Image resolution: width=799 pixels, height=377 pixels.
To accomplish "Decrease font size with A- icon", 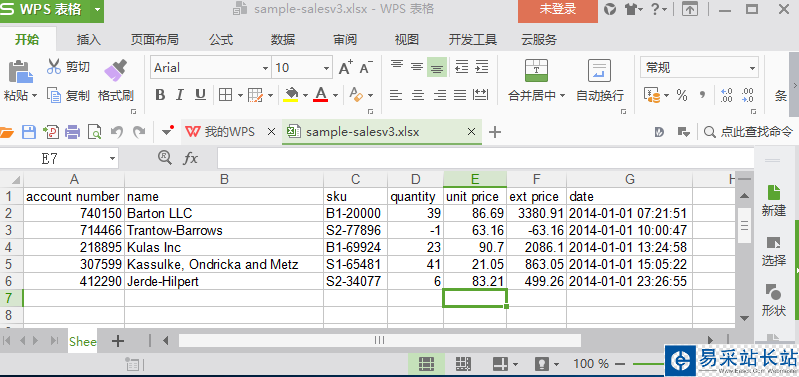I will 366,68.
